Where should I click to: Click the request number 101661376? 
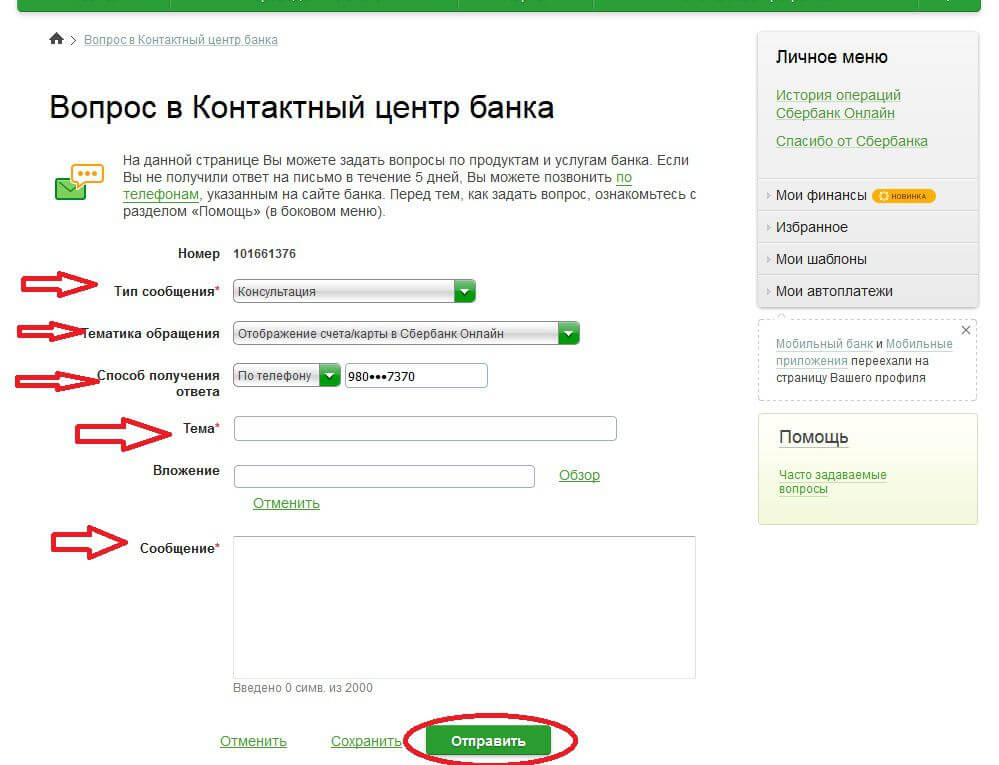click(264, 254)
